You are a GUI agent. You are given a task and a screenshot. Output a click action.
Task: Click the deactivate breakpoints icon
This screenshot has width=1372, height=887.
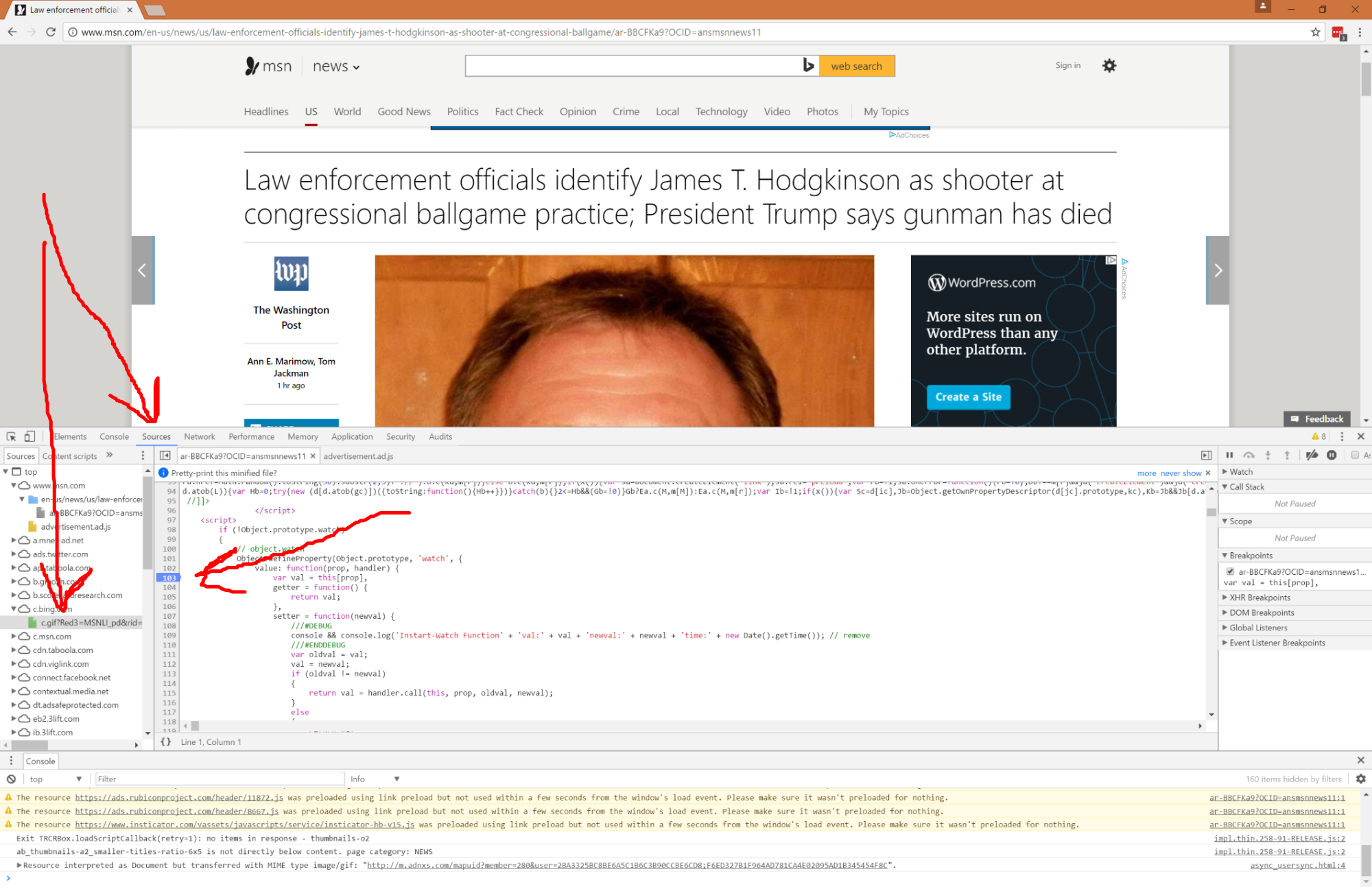pos(1312,455)
